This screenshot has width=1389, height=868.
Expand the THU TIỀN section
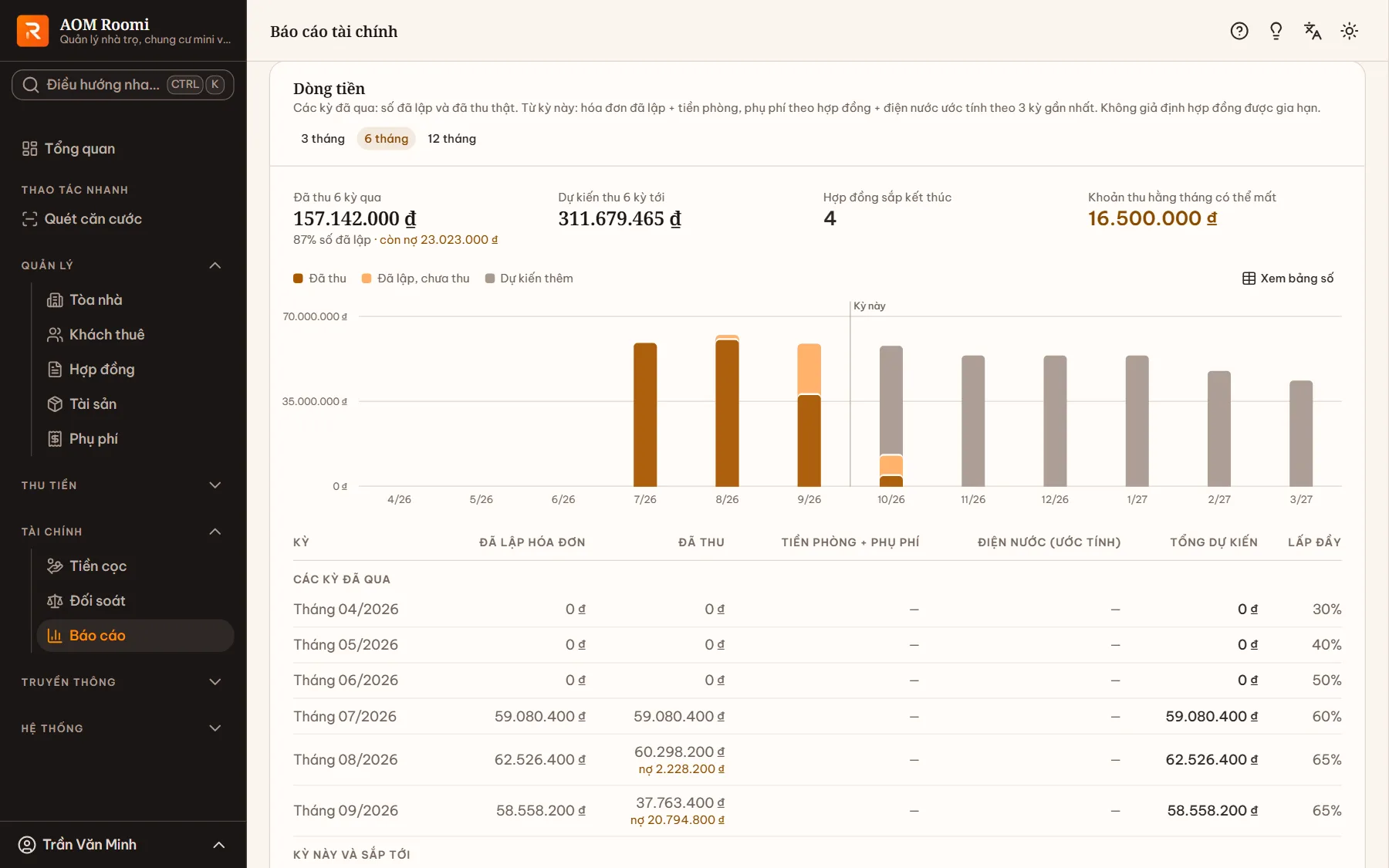click(x=215, y=485)
